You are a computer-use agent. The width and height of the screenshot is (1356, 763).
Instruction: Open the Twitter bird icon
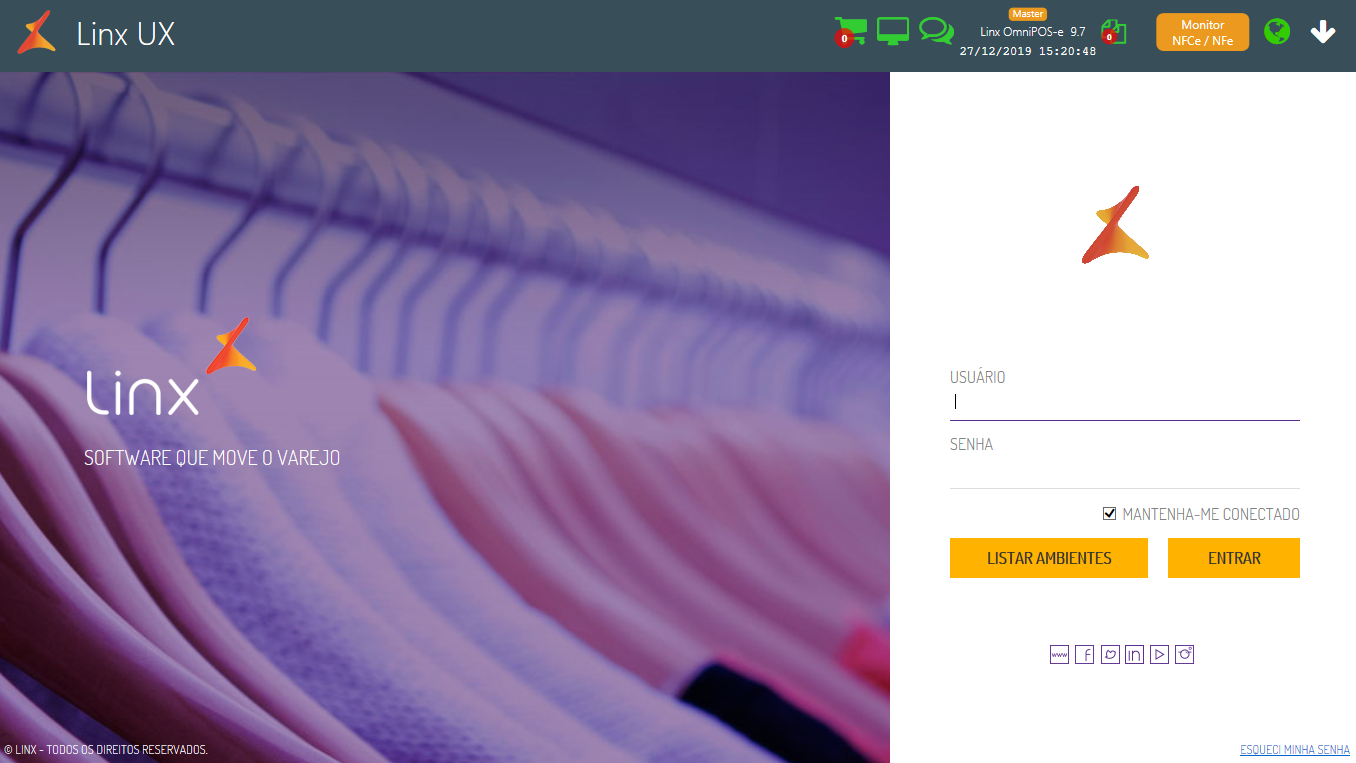point(1109,655)
